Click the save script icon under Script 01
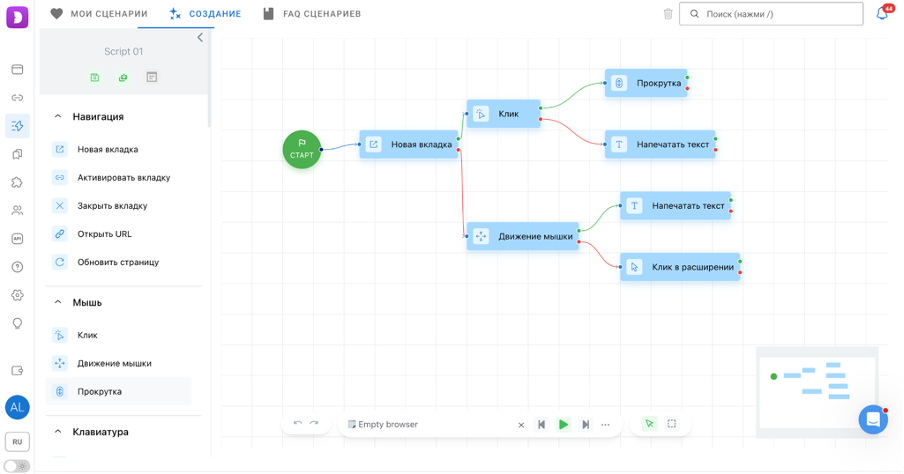Viewport: 904px width, 474px height. 95,77
